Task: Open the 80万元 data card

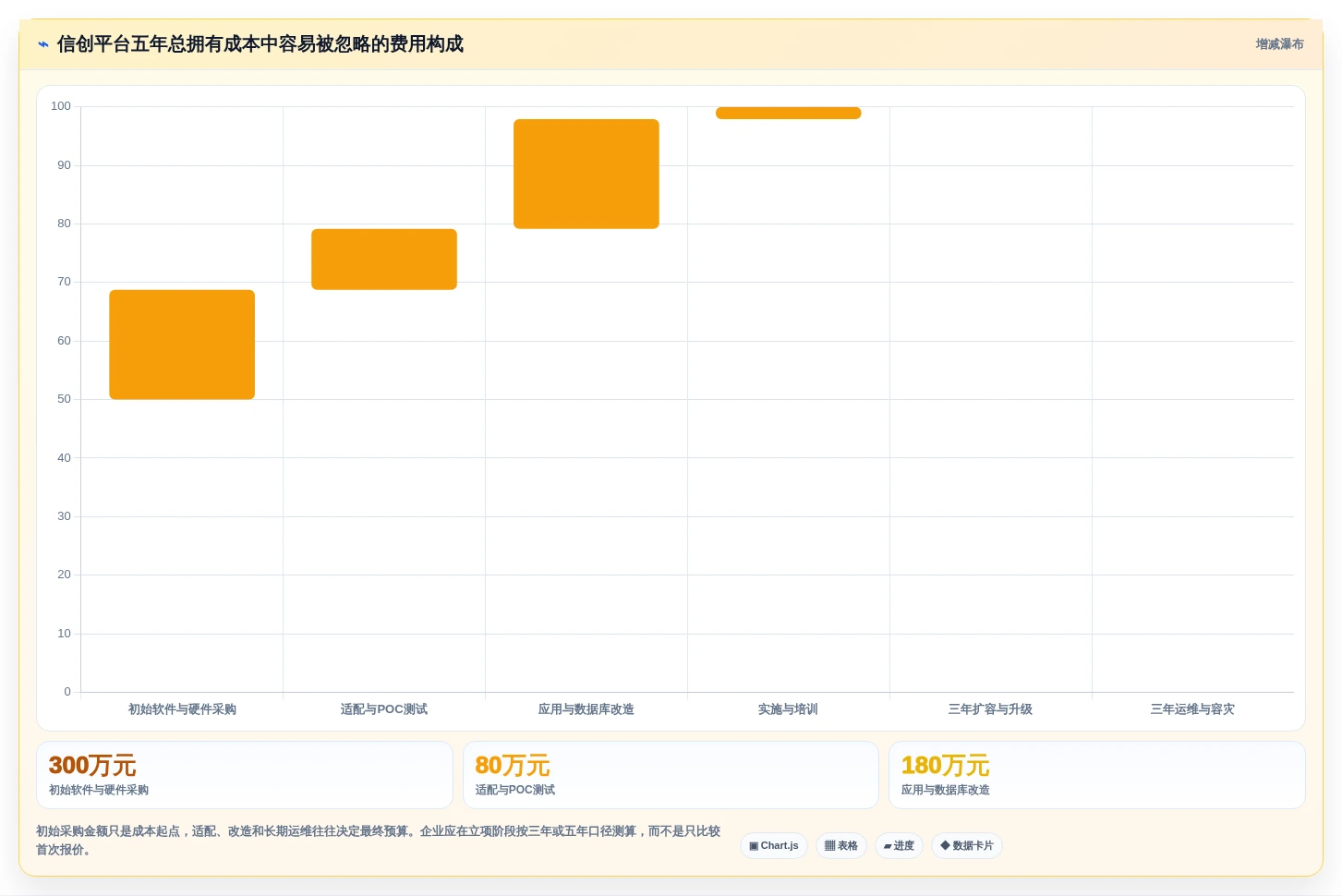Action: 671,775
